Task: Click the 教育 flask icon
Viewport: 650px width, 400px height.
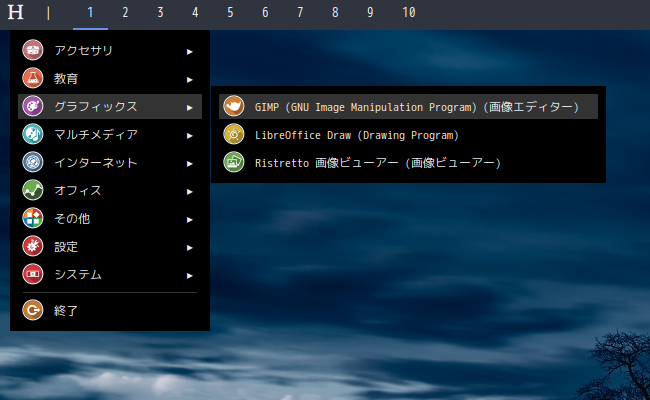Action: 33,78
